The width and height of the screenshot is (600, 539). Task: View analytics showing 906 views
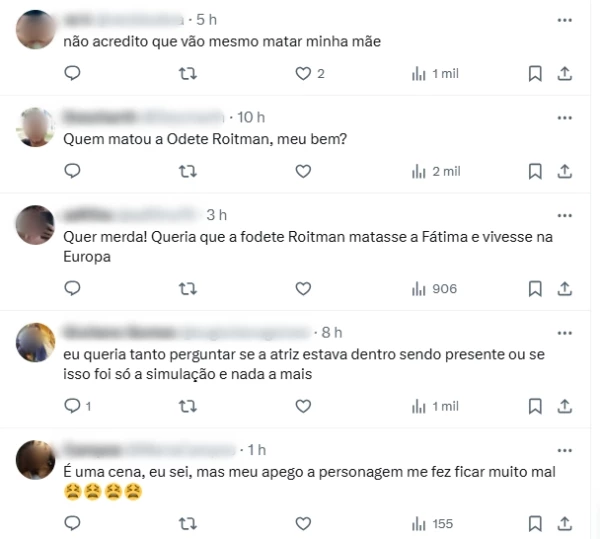[x=434, y=289]
